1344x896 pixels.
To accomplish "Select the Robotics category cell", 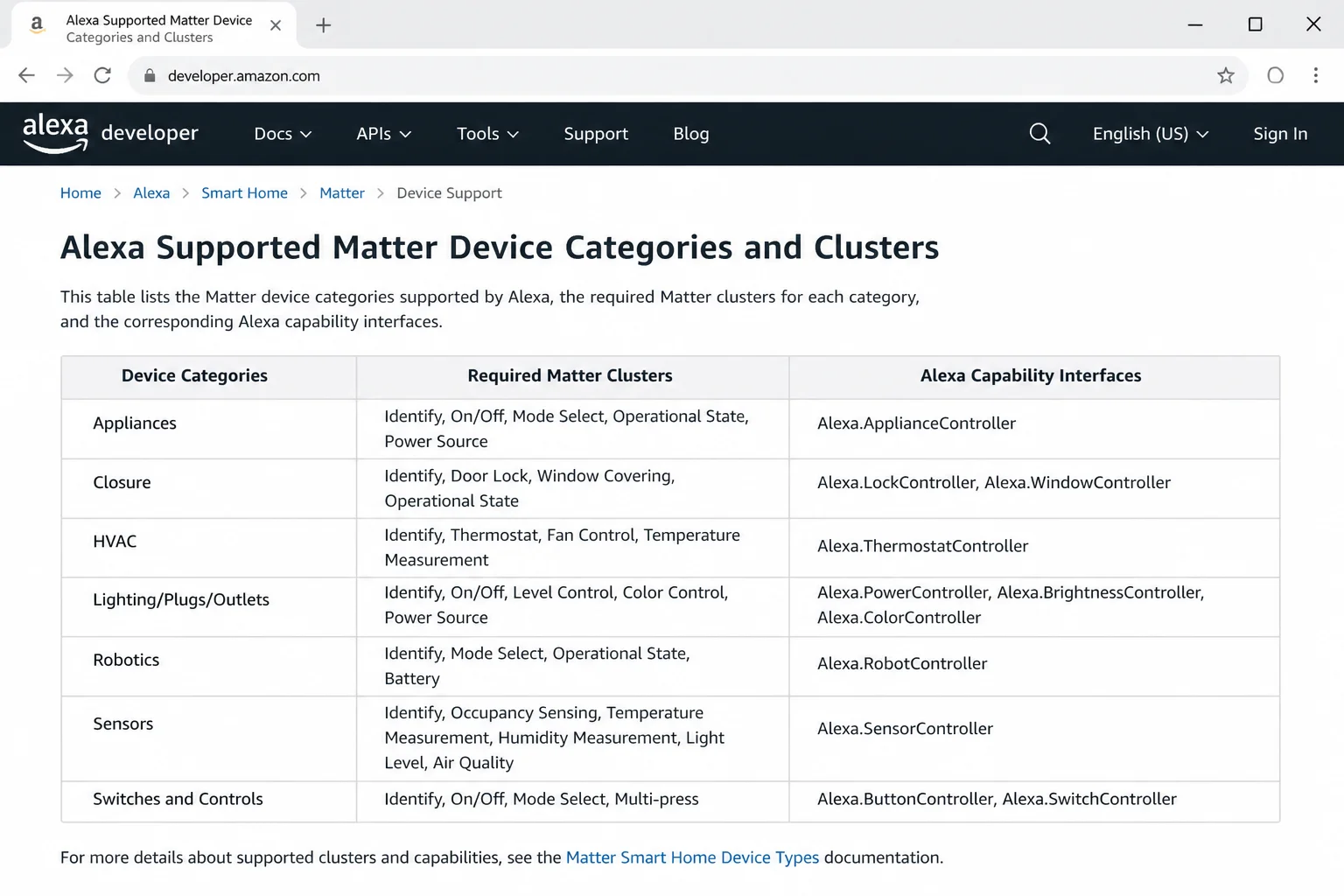I will pos(209,666).
